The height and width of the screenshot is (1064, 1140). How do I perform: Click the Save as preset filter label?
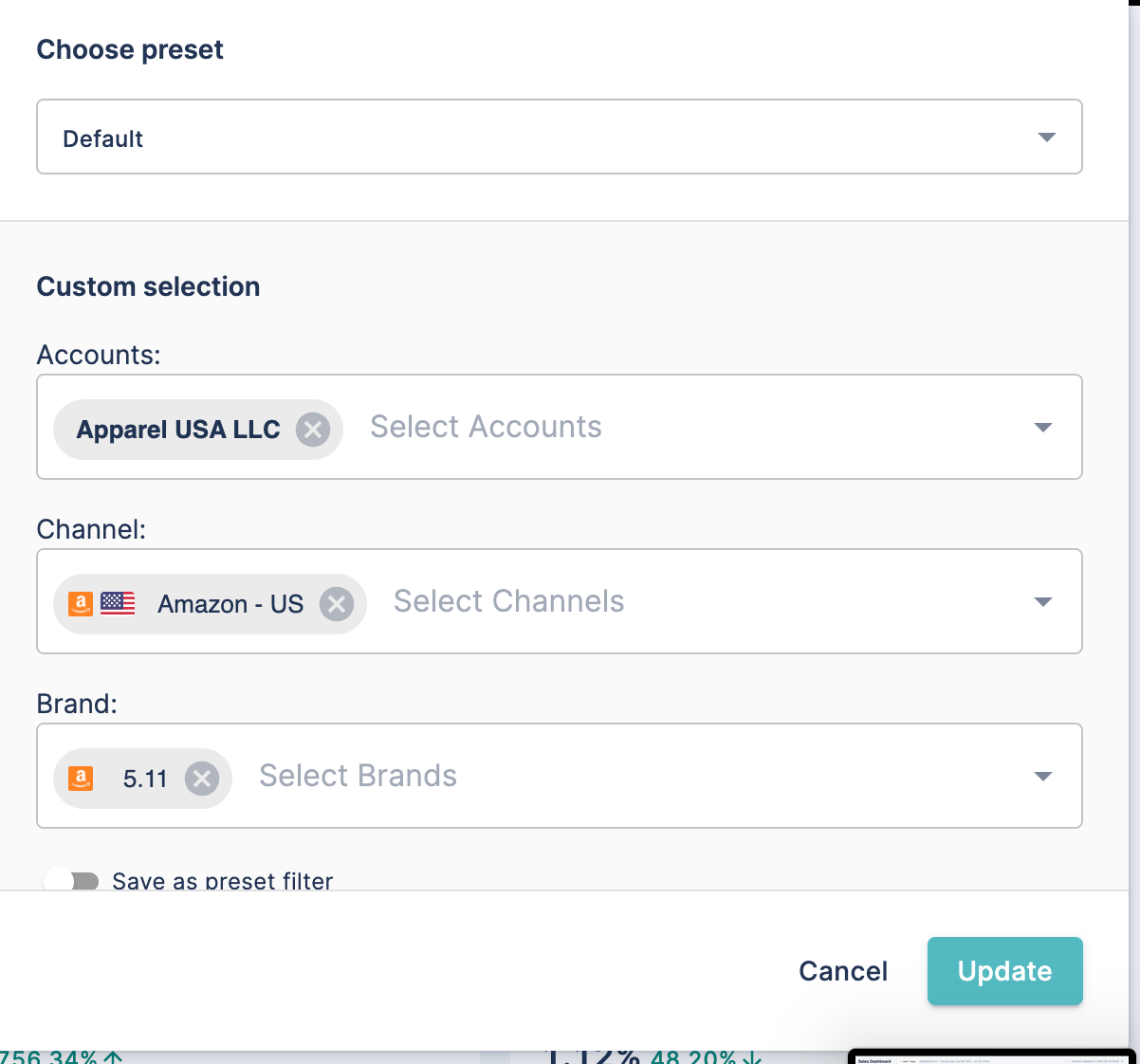point(222,881)
